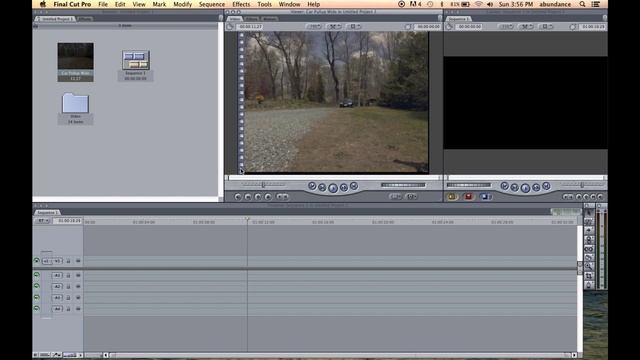Click Canvas Insert edit button (yellow)
The height and width of the screenshot is (360, 640).
[x=452, y=197]
